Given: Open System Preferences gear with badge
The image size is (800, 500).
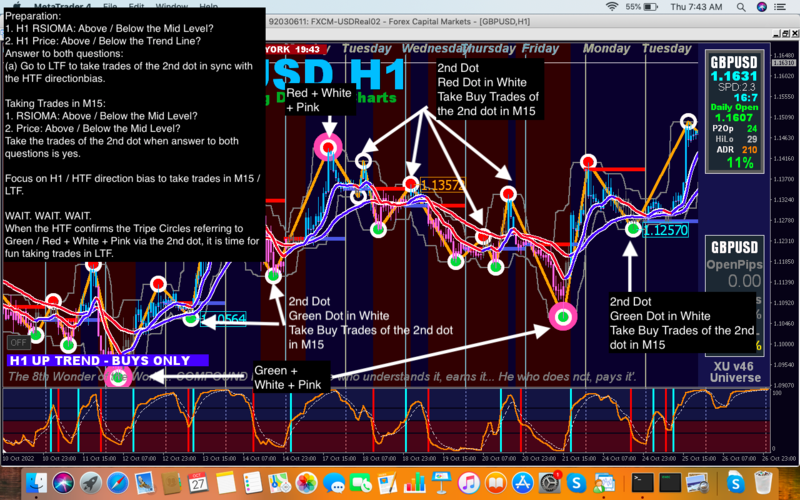Looking at the screenshot, I should pyautogui.click(x=549, y=482).
